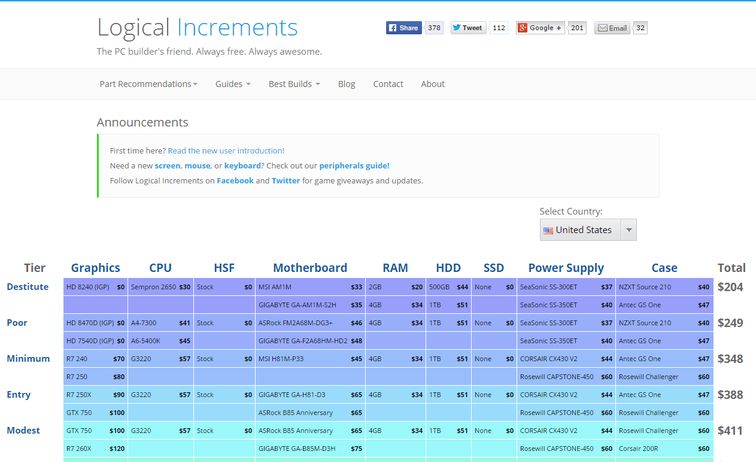Image resolution: width=756 pixels, height=462 pixels.
Task: Click the Google+ share button
Action: coord(540,28)
